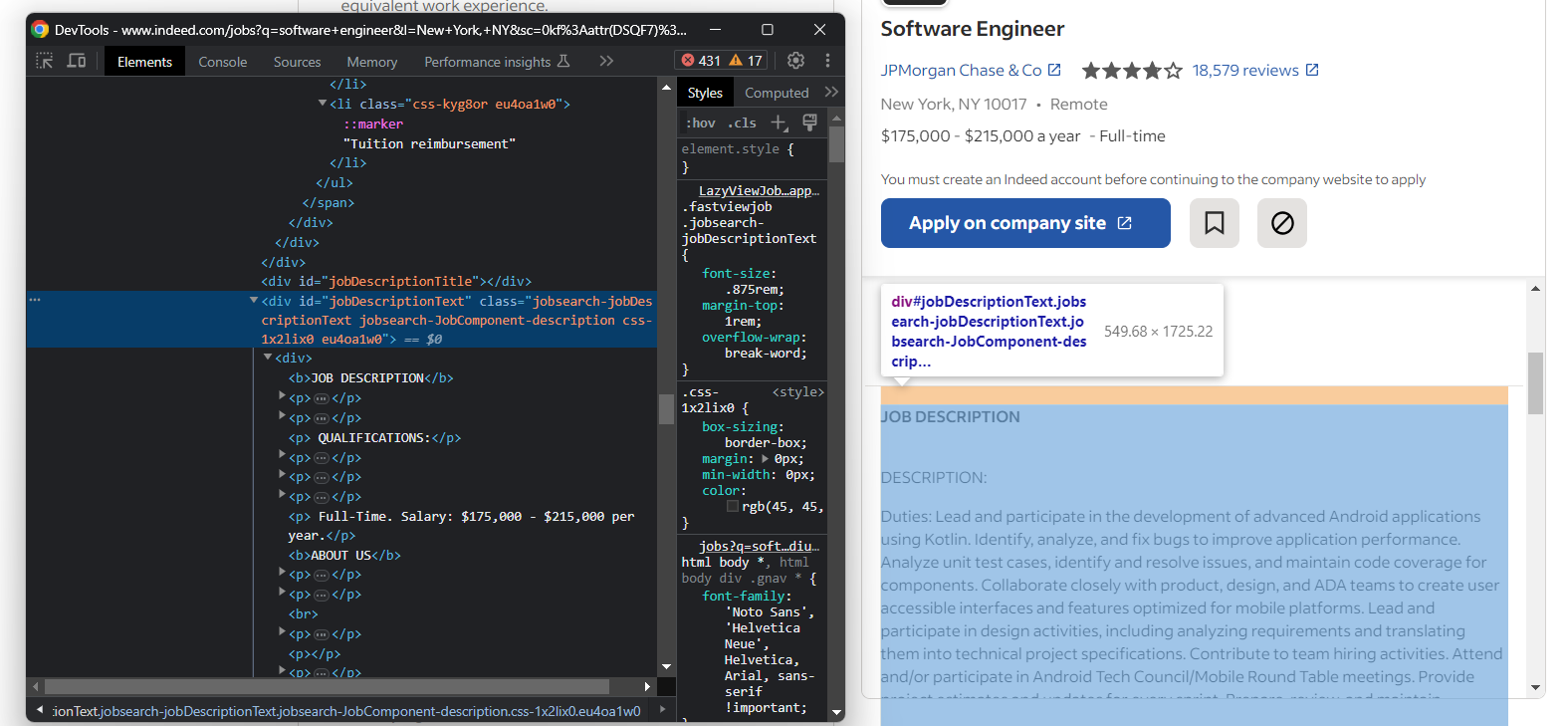Viewport: 1568px width, 726px height.
Task: Select the "Tuition reimbursement" text node
Action: (430, 143)
